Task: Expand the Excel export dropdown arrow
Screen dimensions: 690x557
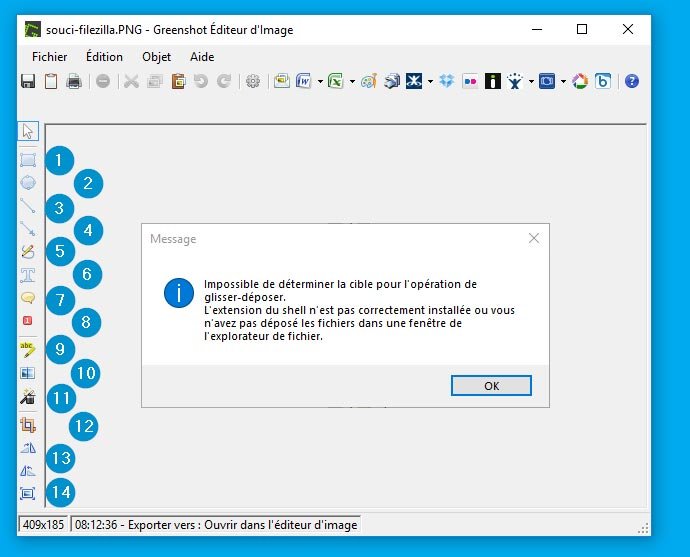Action: [x=352, y=81]
